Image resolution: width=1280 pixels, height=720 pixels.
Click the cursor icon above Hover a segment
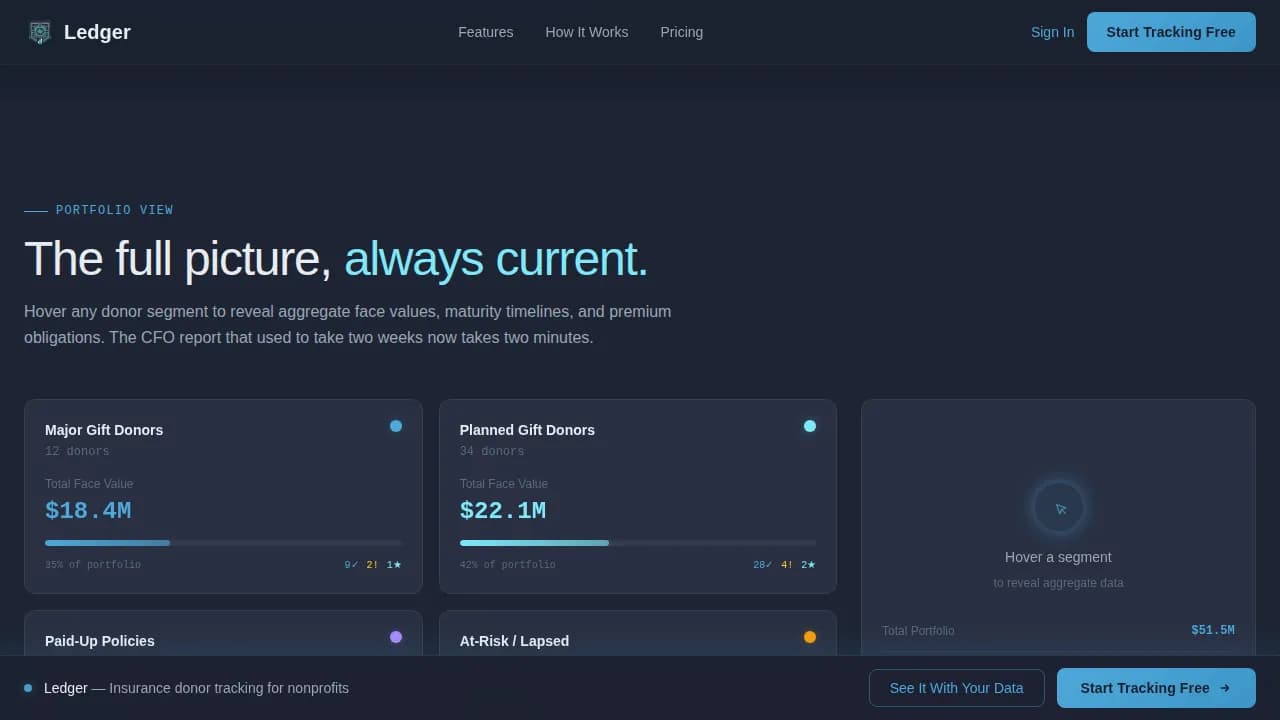pos(1059,508)
